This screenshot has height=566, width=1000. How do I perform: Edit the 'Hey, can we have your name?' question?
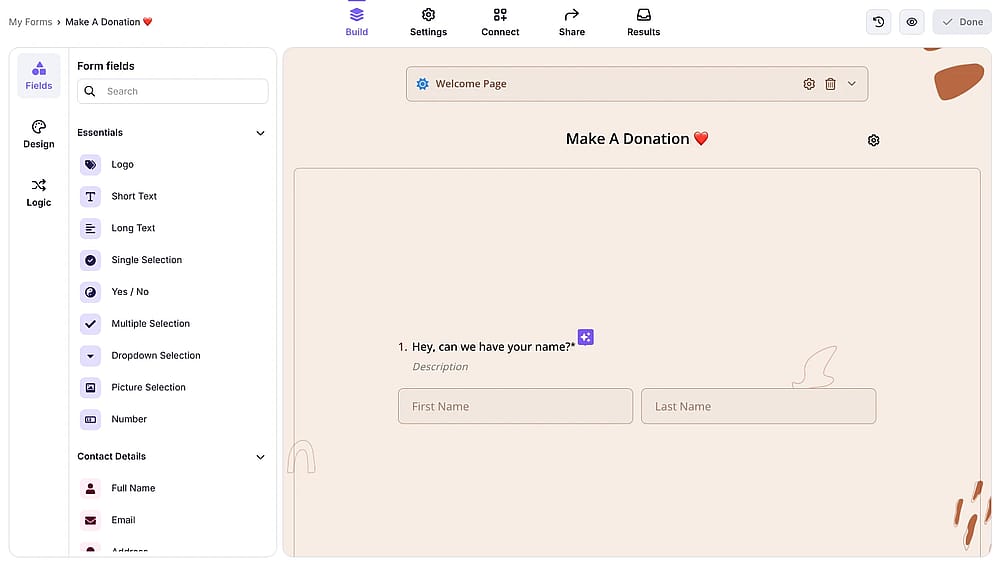point(493,347)
